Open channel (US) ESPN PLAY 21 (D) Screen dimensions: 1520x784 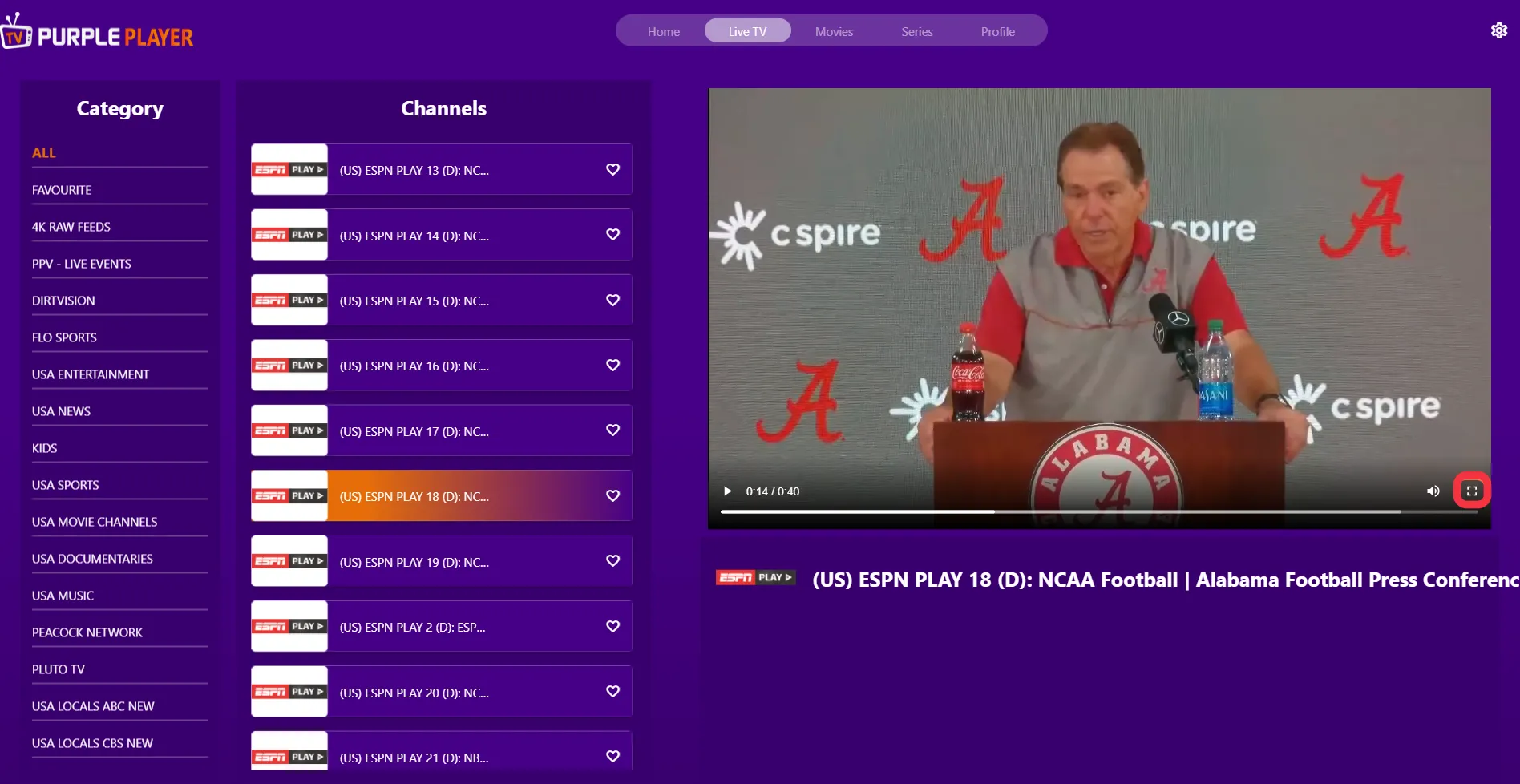442,751
